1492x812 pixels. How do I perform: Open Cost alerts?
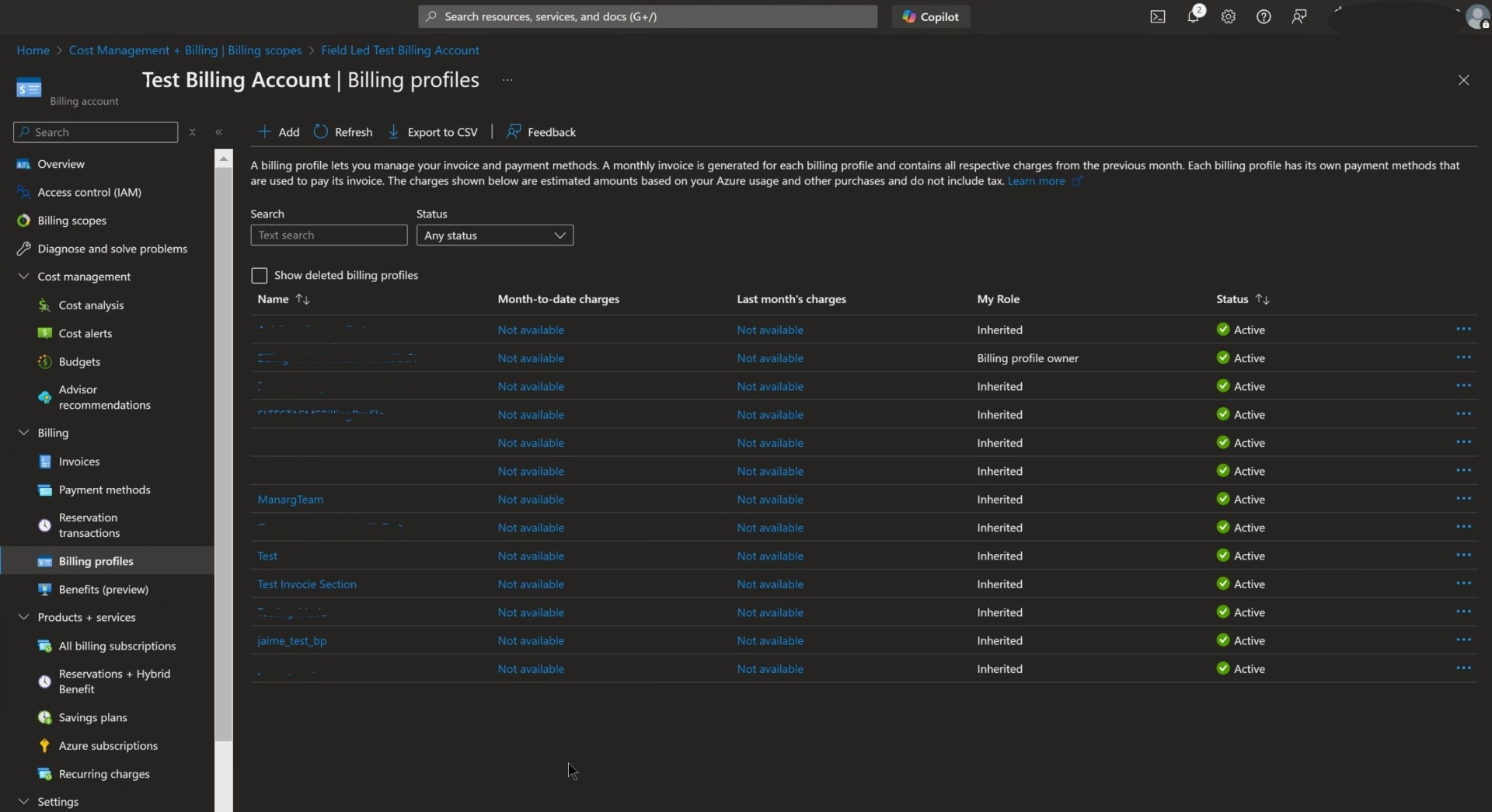85,333
